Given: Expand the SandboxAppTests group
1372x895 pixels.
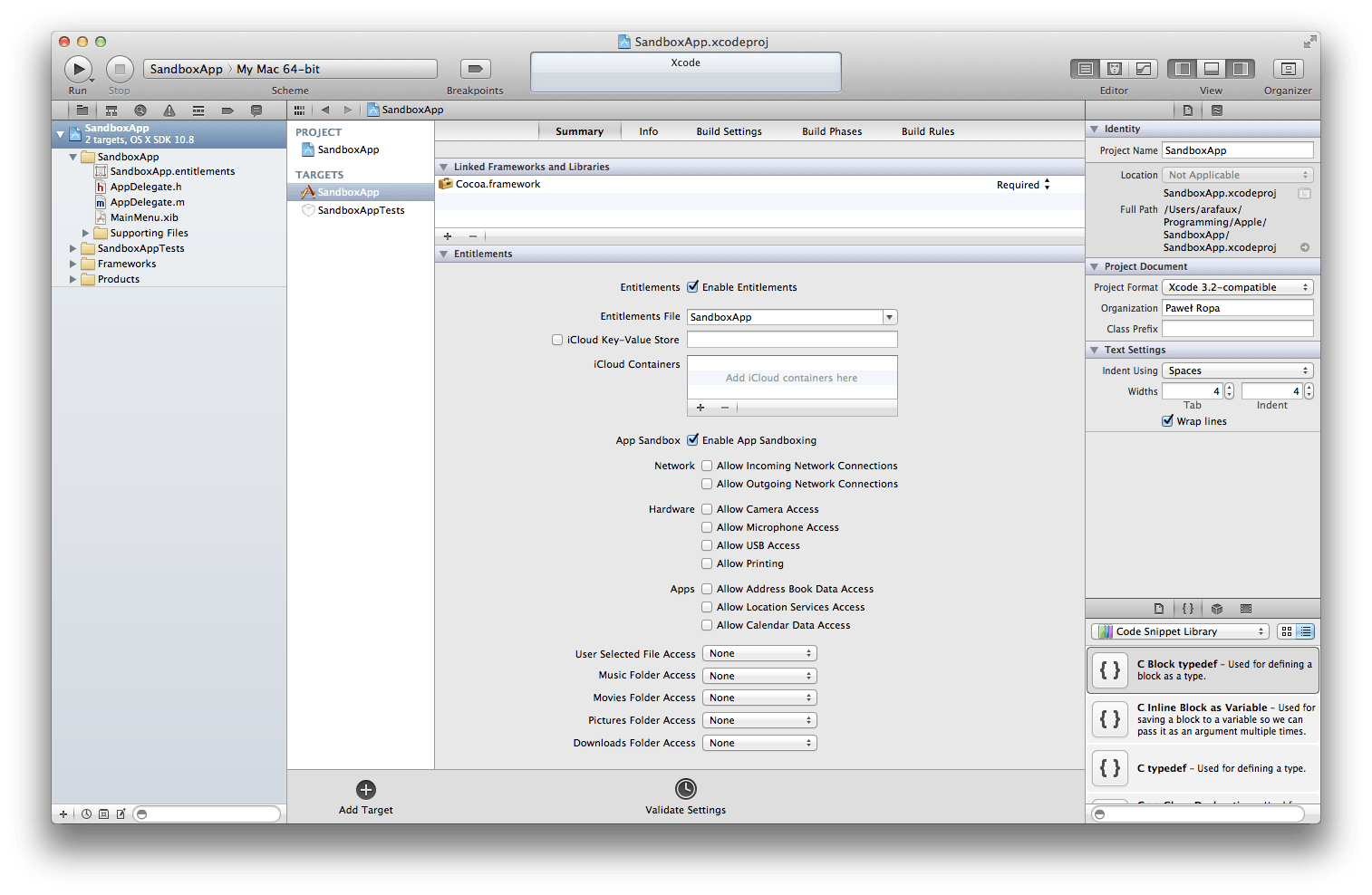Looking at the screenshot, I should coord(73,248).
